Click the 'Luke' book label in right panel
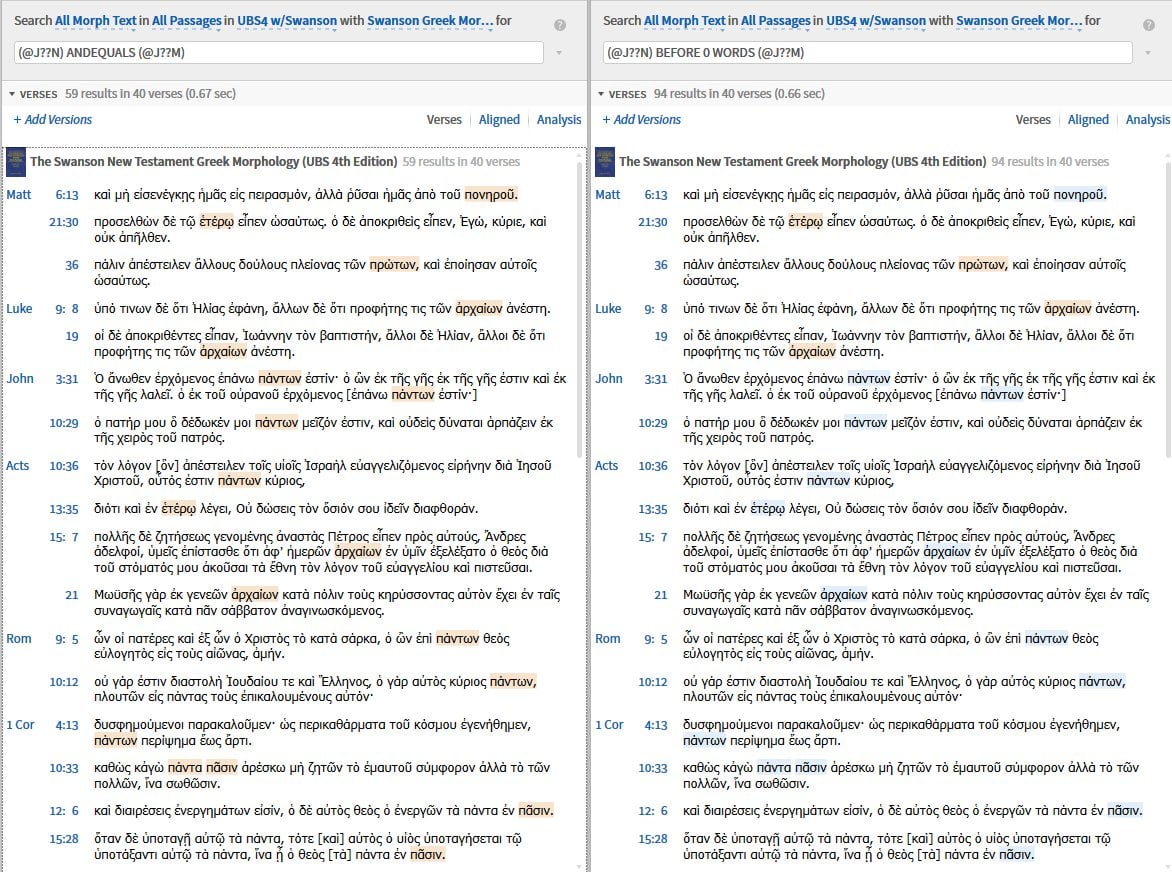This screenshot has height=872, width=1172. [608, 309]
